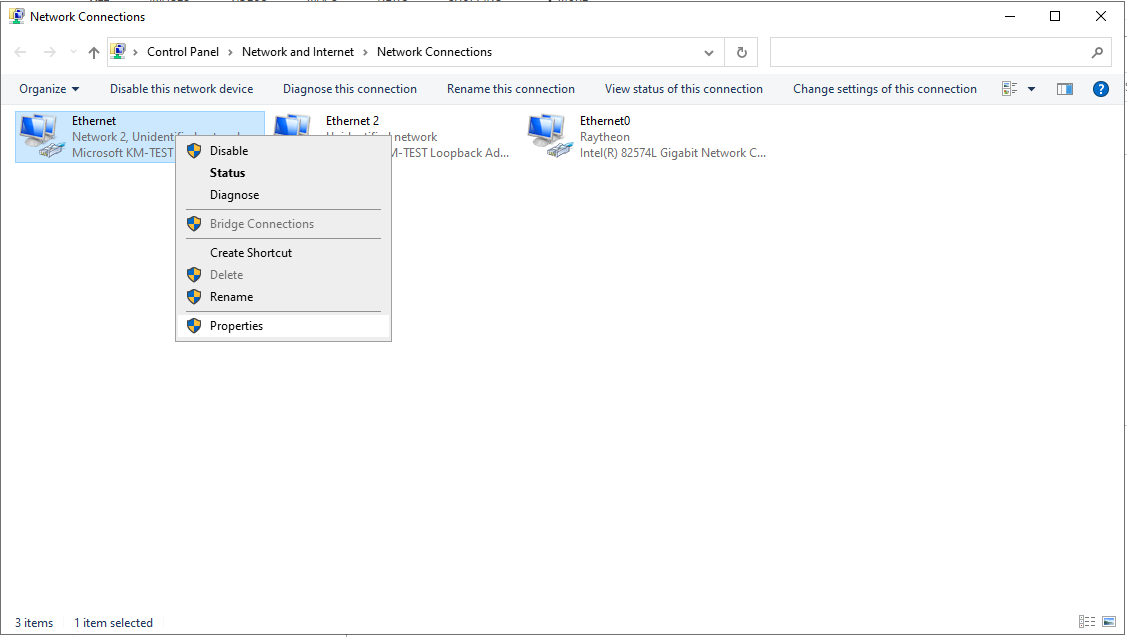The image size is (1127, 637).
Task: Toggle the preview pane icon
Action: 1065,89
